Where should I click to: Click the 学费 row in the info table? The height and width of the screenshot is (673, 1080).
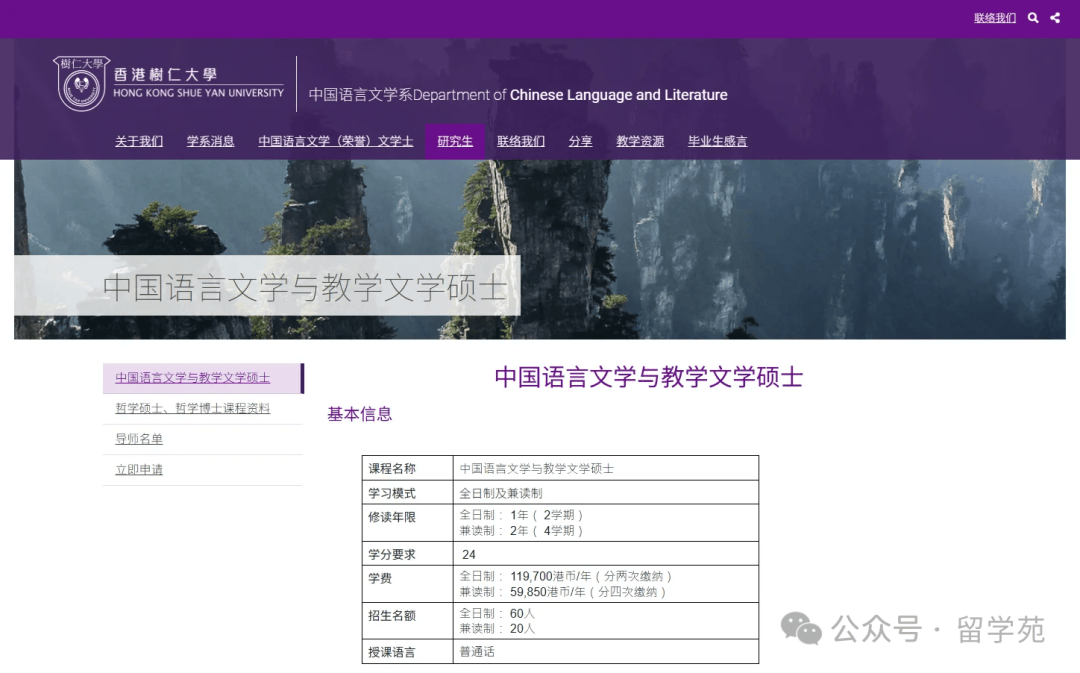coord(560,584)
